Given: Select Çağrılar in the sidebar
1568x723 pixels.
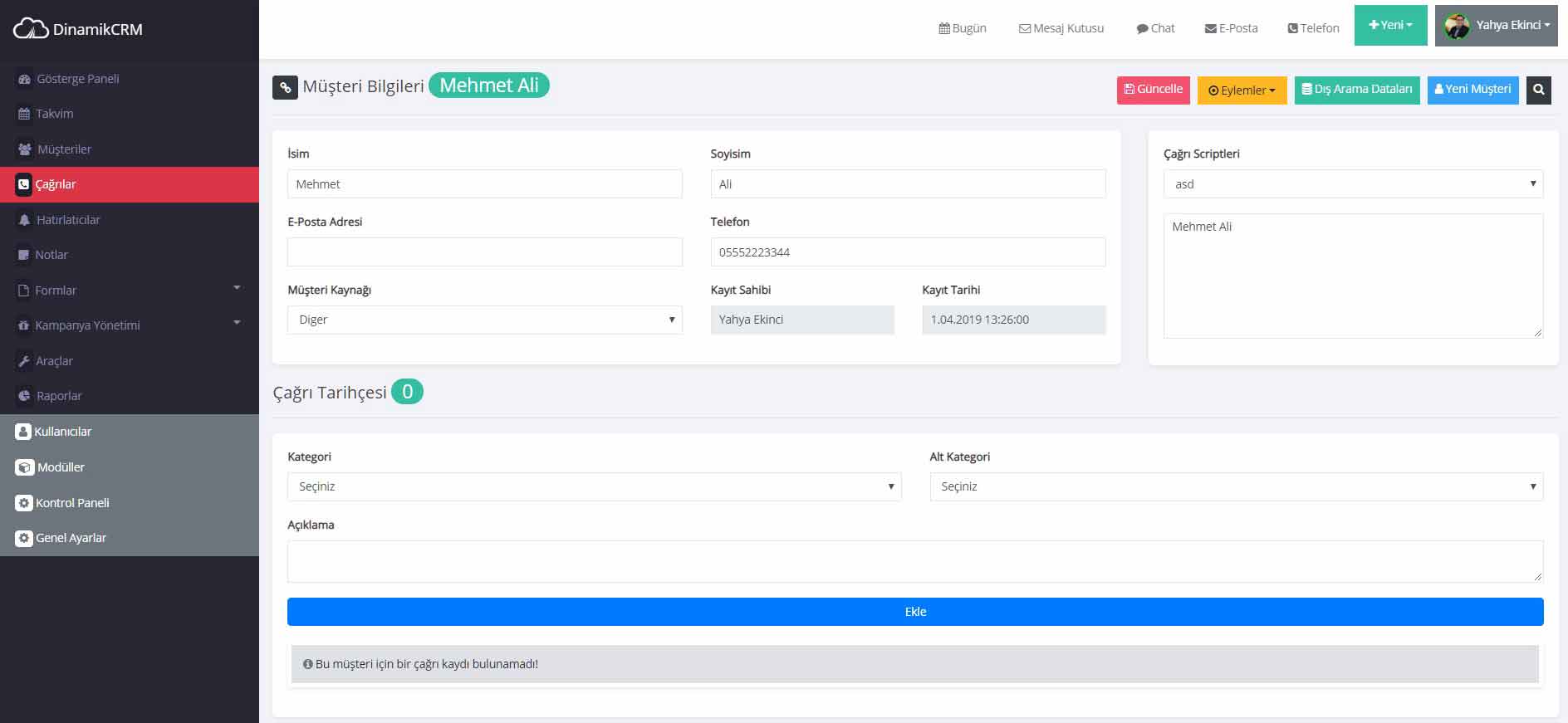Looking at the screenshot, I should [x=130, y=184].
